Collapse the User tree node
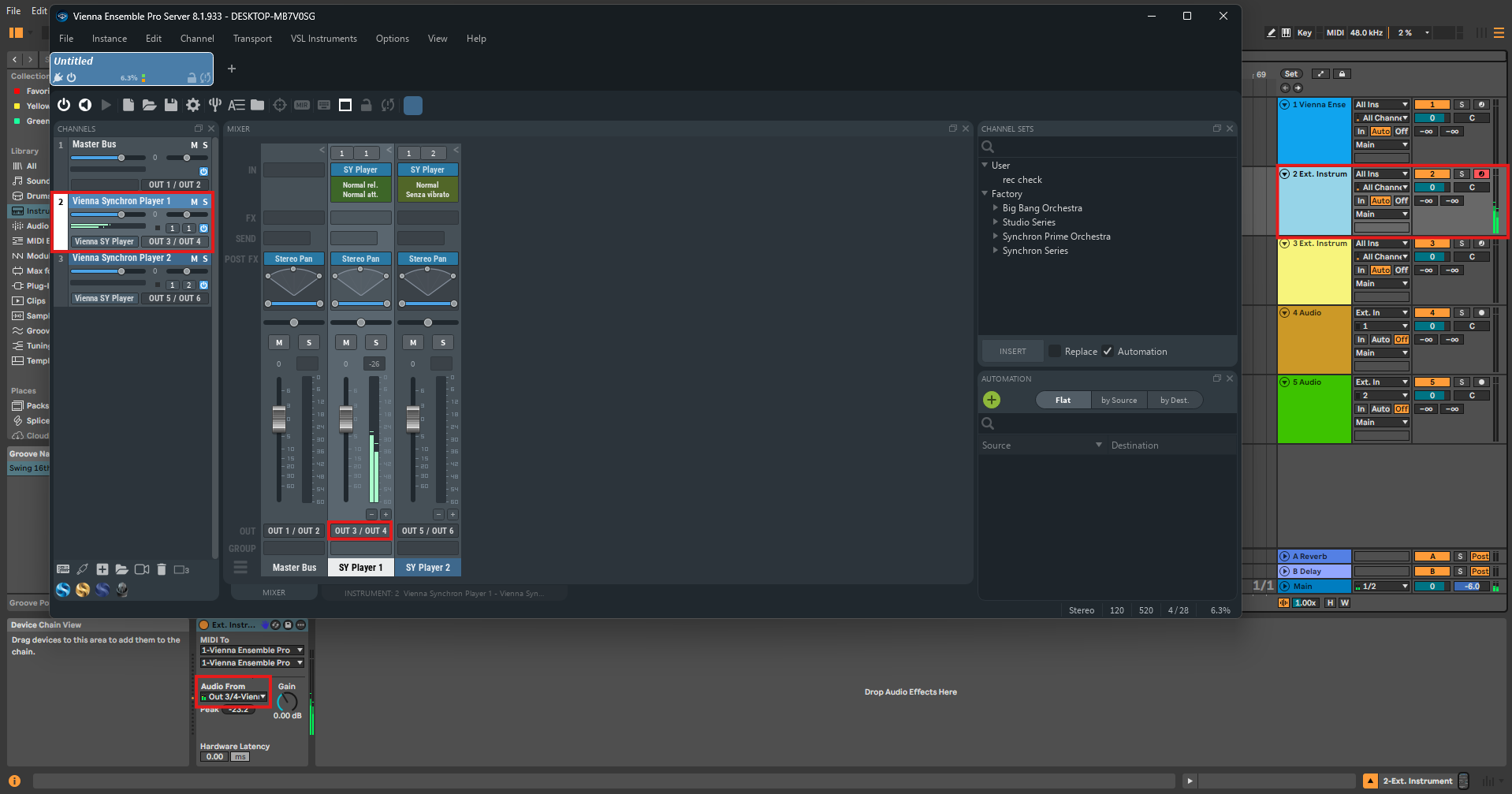This screenshot has width=1512, height=794. point(985,166)
